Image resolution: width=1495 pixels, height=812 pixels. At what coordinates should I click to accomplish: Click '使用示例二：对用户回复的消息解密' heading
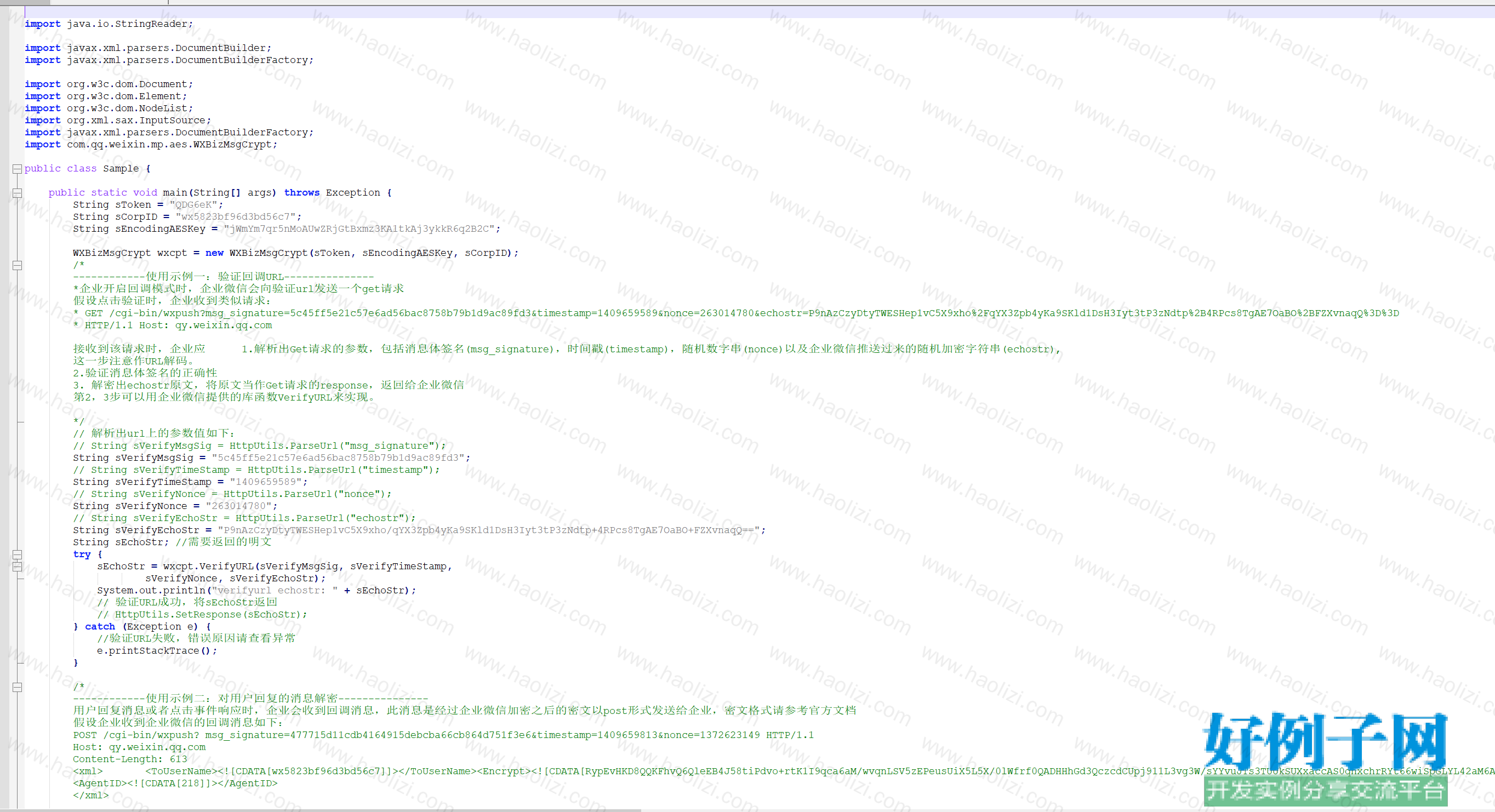(250, 699)
